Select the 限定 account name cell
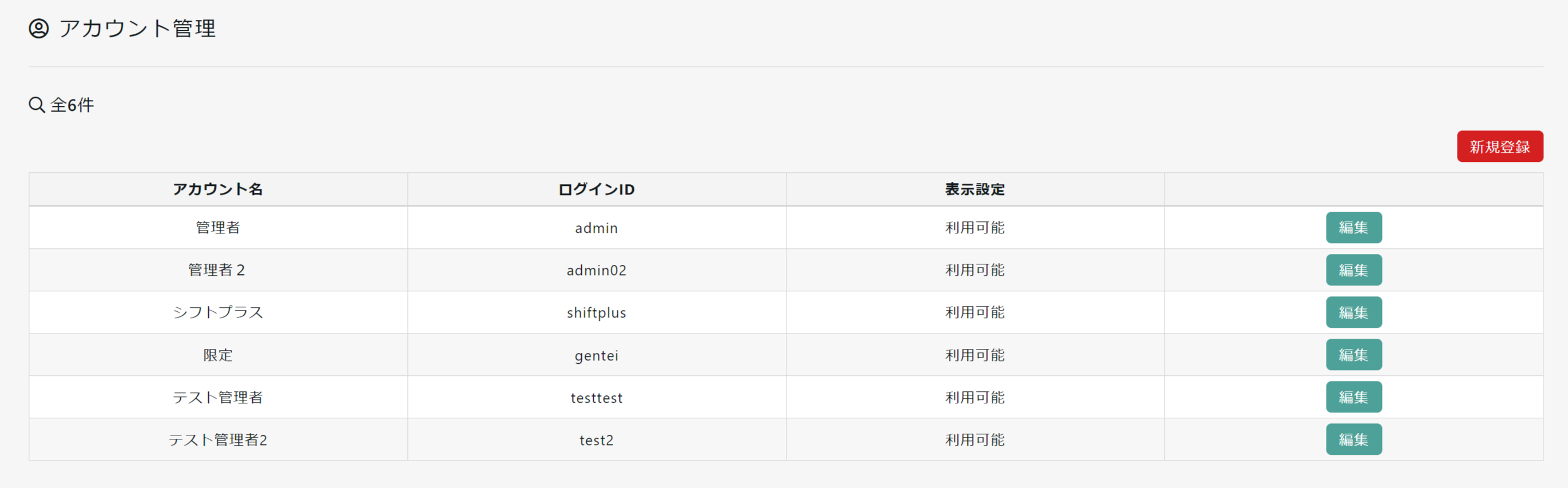The image size is (1568, 488). tap(218, 355)
